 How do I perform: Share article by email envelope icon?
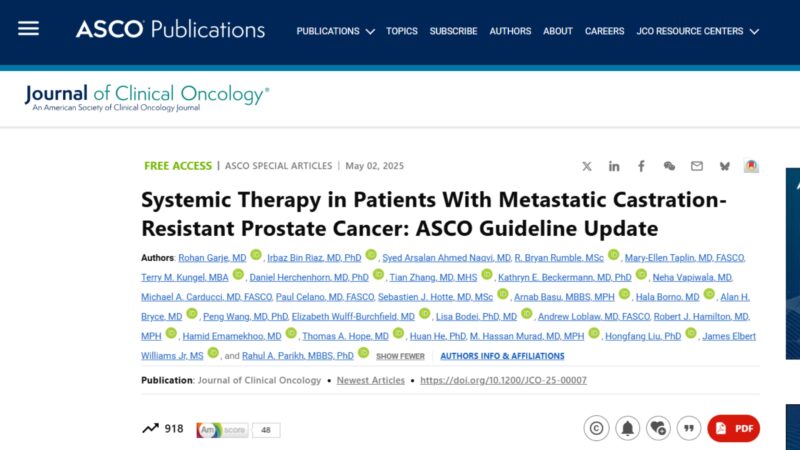click(696, 166)
